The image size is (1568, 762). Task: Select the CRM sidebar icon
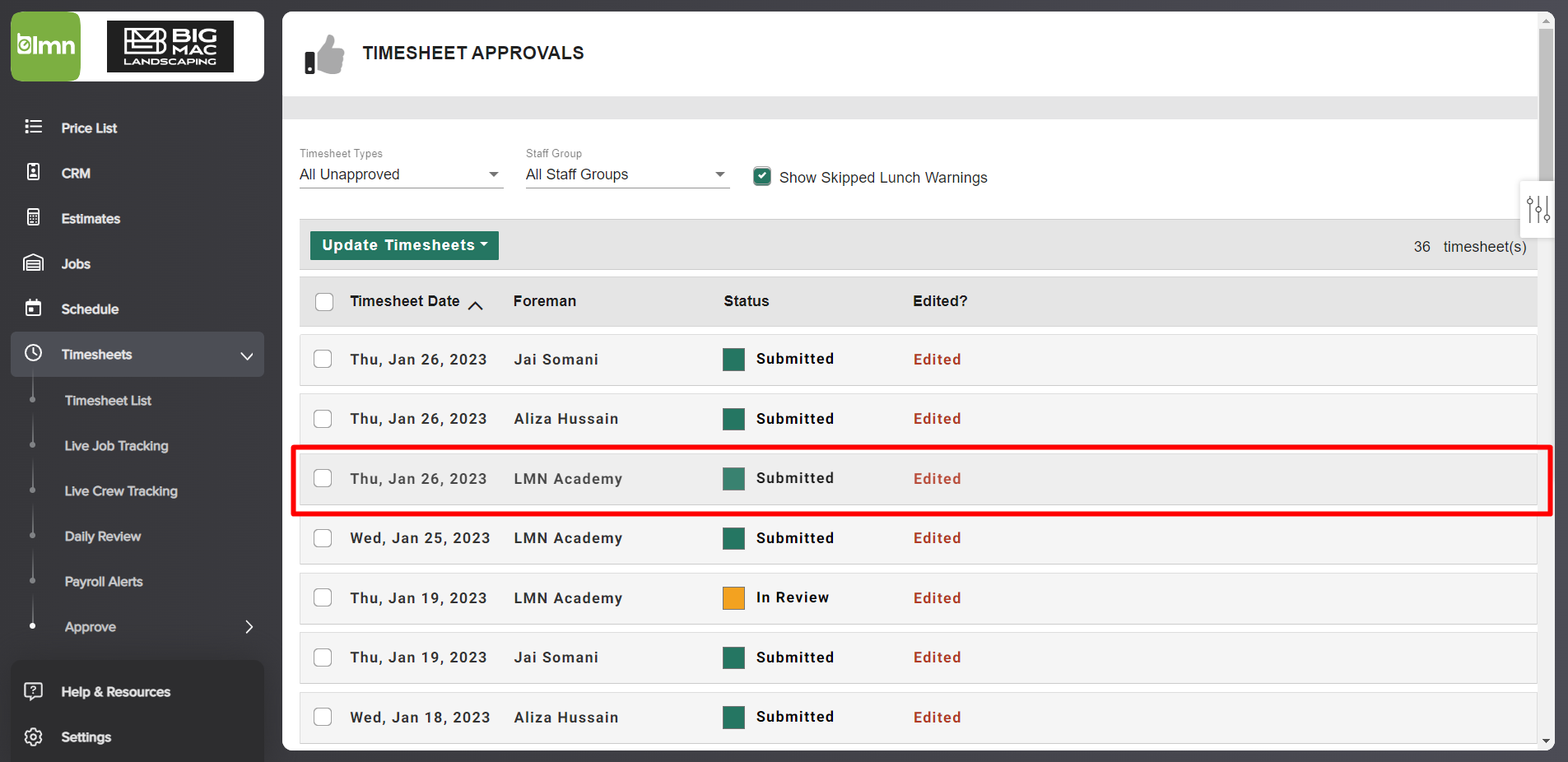[33, 173]
